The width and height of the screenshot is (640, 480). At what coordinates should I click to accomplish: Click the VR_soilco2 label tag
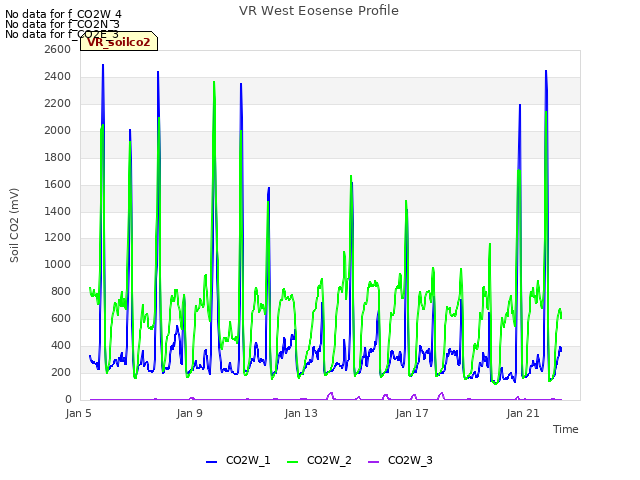click(x=119, y=41)
